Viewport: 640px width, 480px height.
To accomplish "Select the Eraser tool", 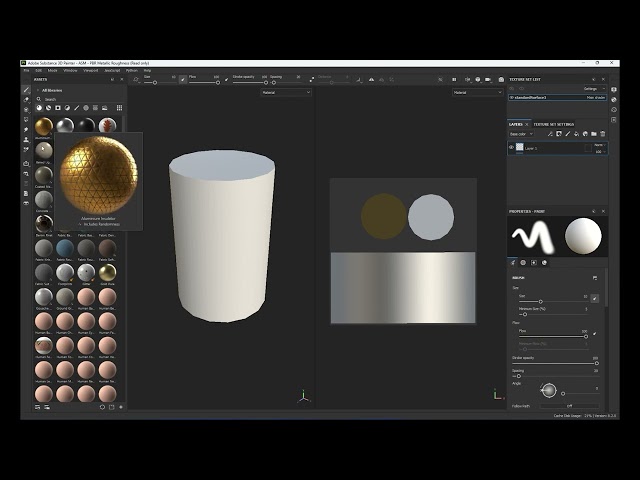I will [26, 100].
